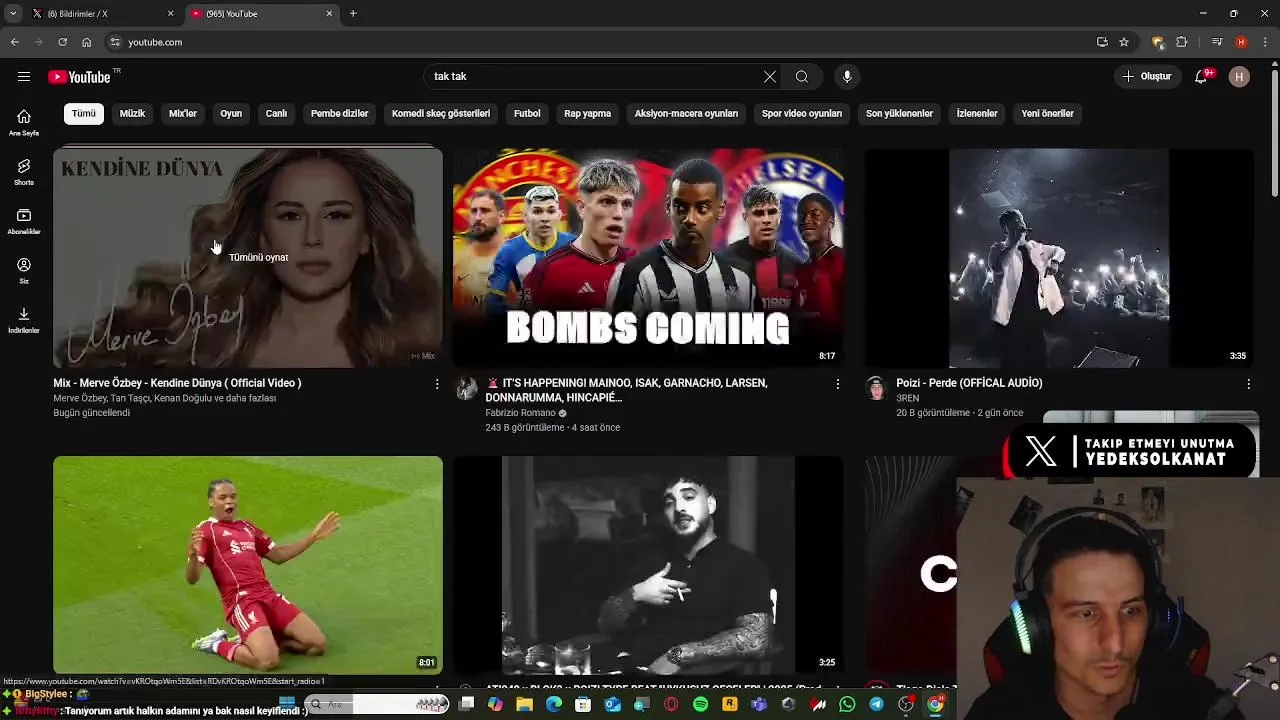Close the YouTube browser tab
Image resolution: width=1280 pixels, height=720 pixels.
tap(329, 14)
